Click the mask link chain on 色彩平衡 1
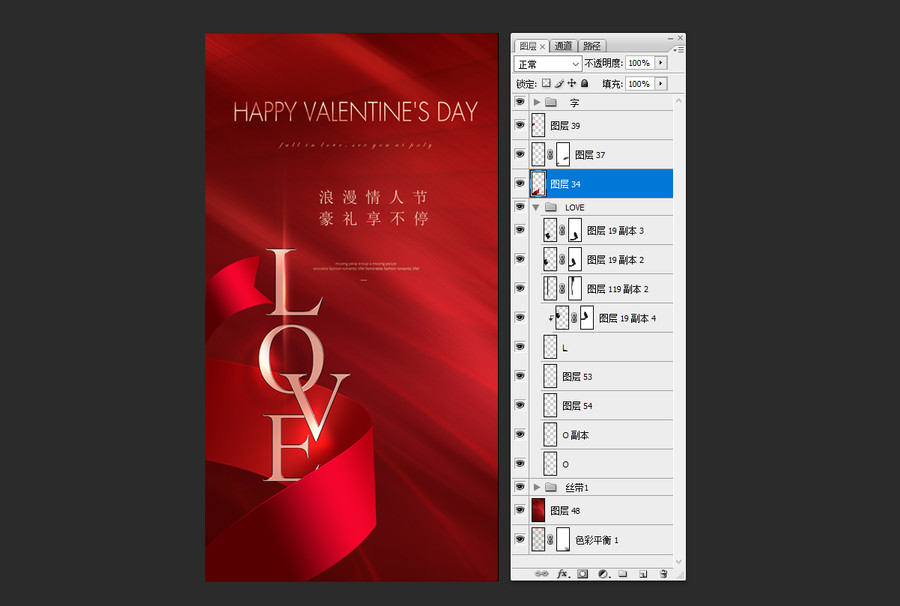The image size is (900, 606). click(550, 539)
